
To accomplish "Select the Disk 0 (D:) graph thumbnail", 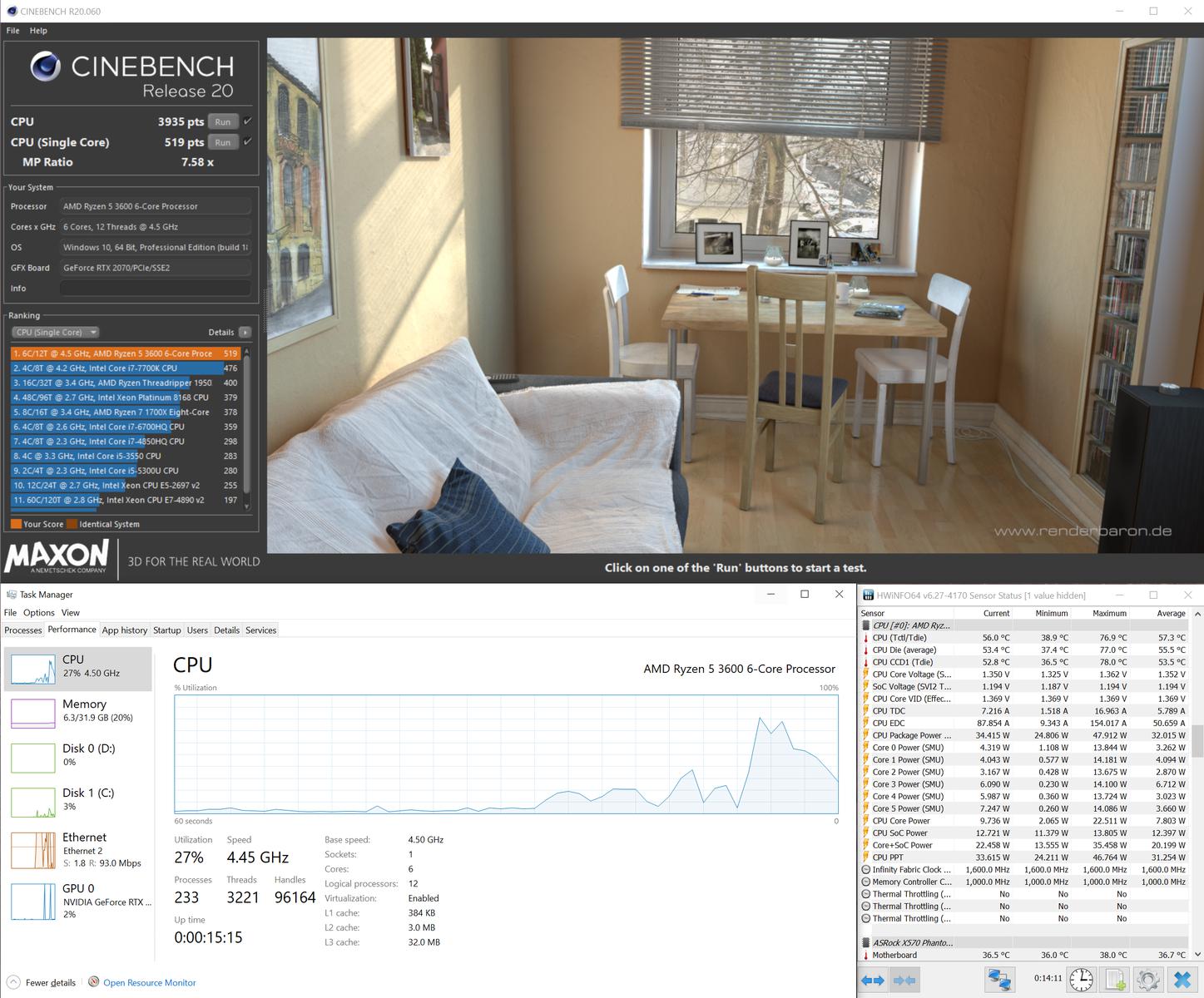I will (x=33, y=758).
